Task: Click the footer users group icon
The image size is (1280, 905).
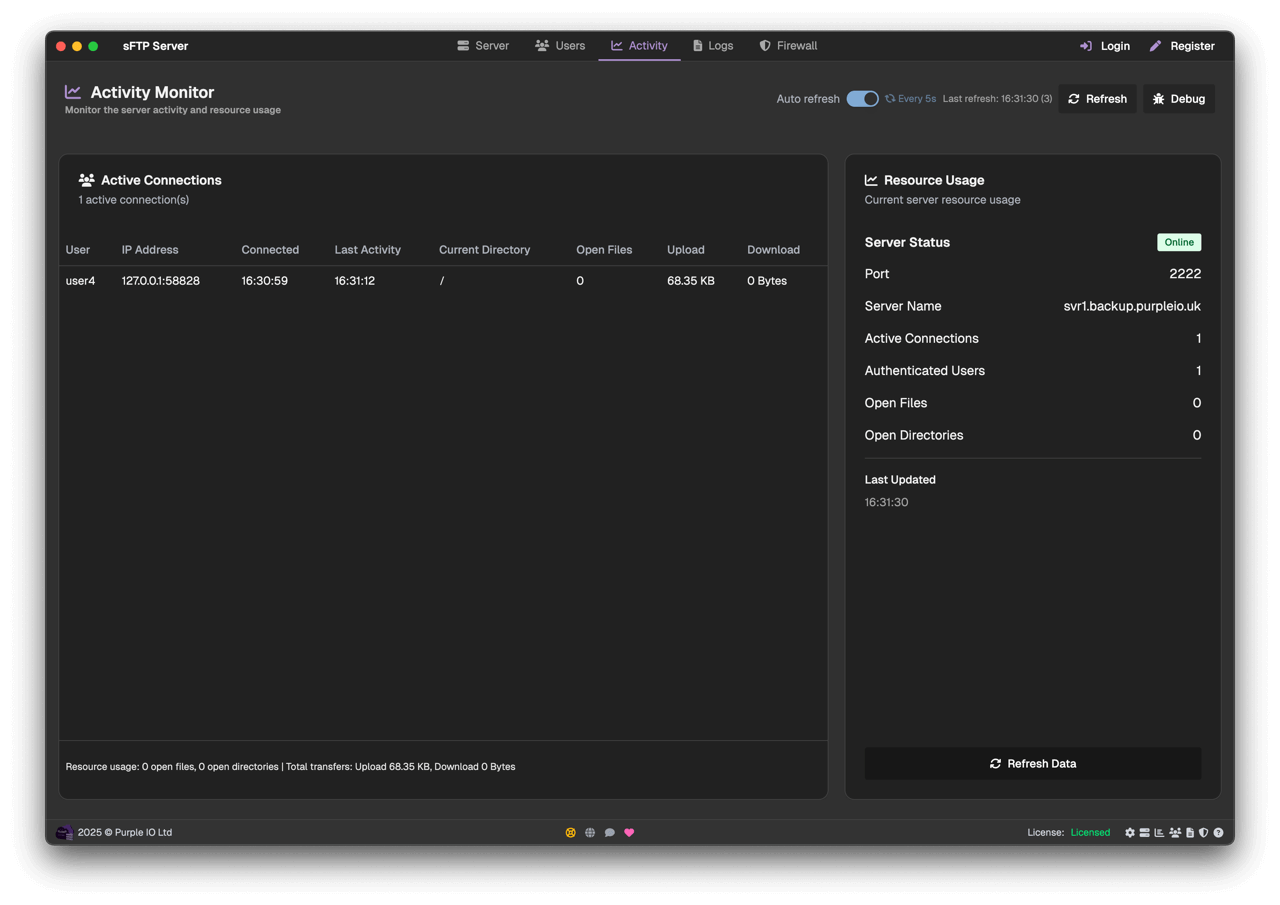Action: coord(1175,832)
